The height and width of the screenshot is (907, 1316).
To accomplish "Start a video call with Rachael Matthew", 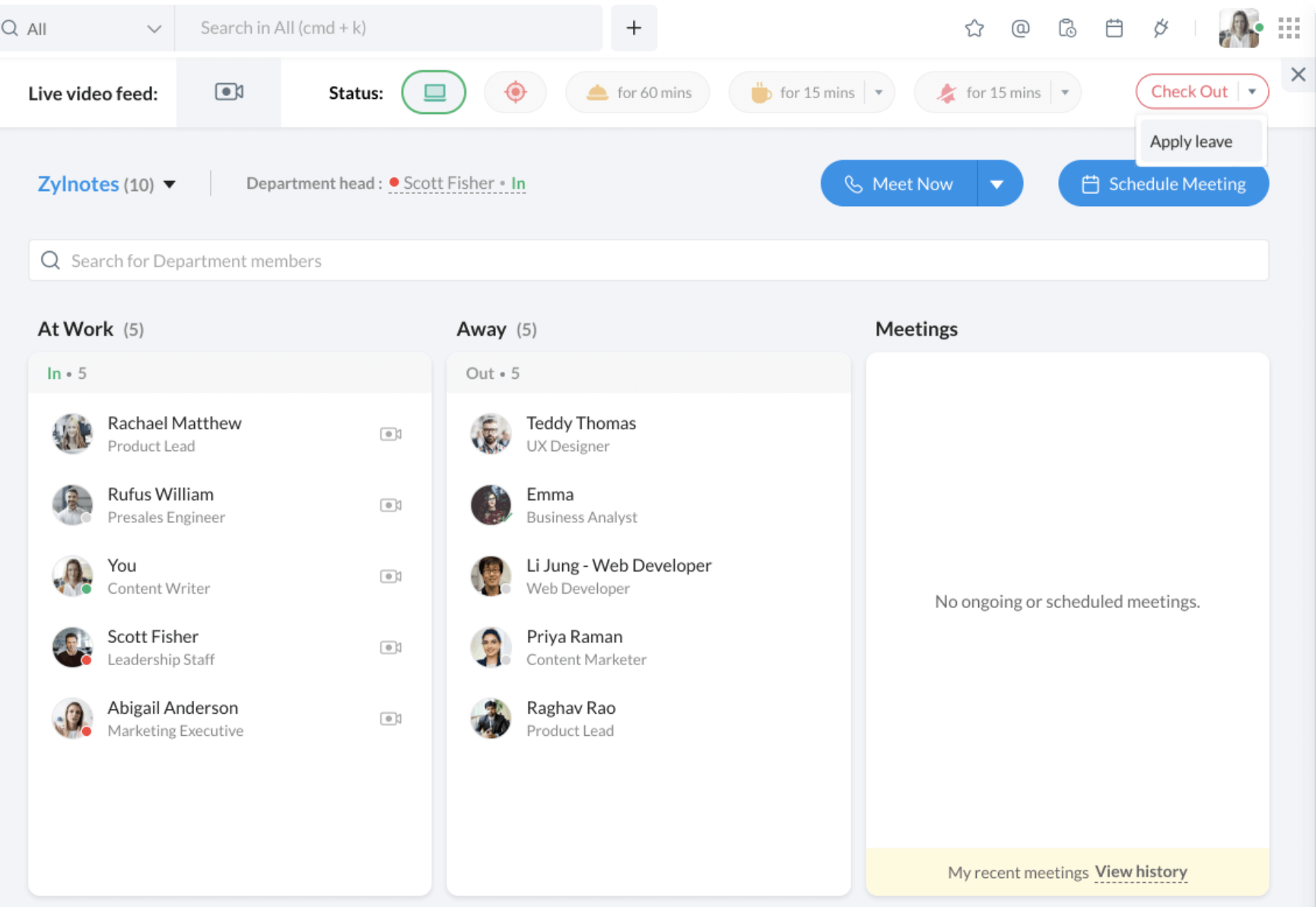I will click(x=391, y=434).
